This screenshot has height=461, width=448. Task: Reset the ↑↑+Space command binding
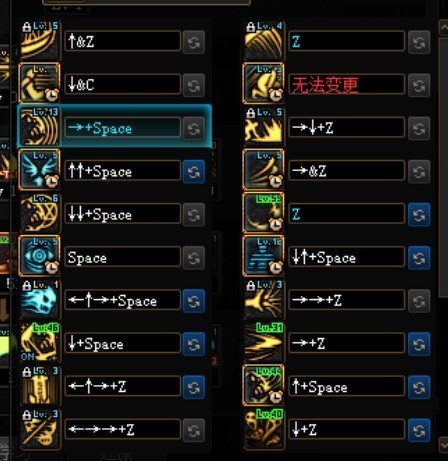[194, 172]
